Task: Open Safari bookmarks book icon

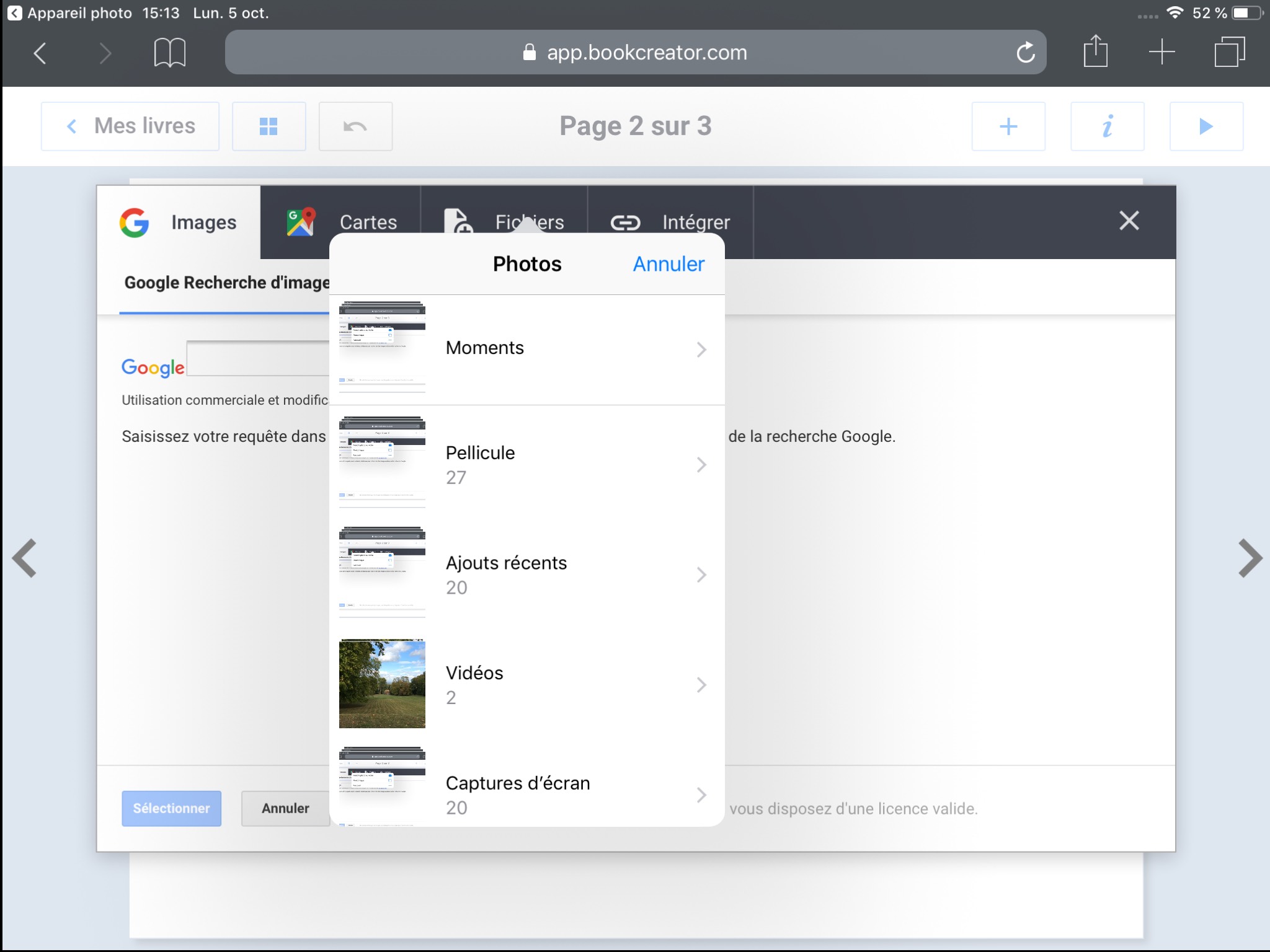Action: point(169,53)
